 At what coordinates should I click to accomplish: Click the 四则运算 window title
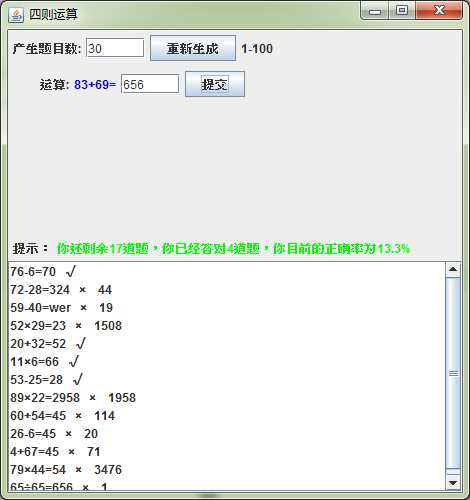(53, 14)
